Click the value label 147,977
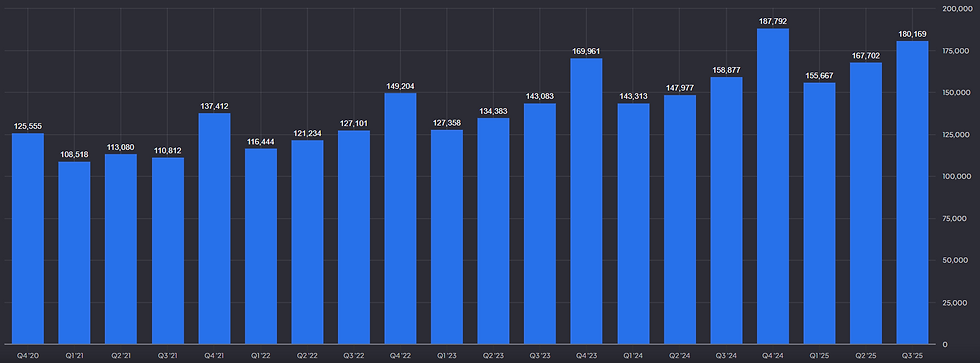This screenshot has height=363, width=980. coord(680,88)
